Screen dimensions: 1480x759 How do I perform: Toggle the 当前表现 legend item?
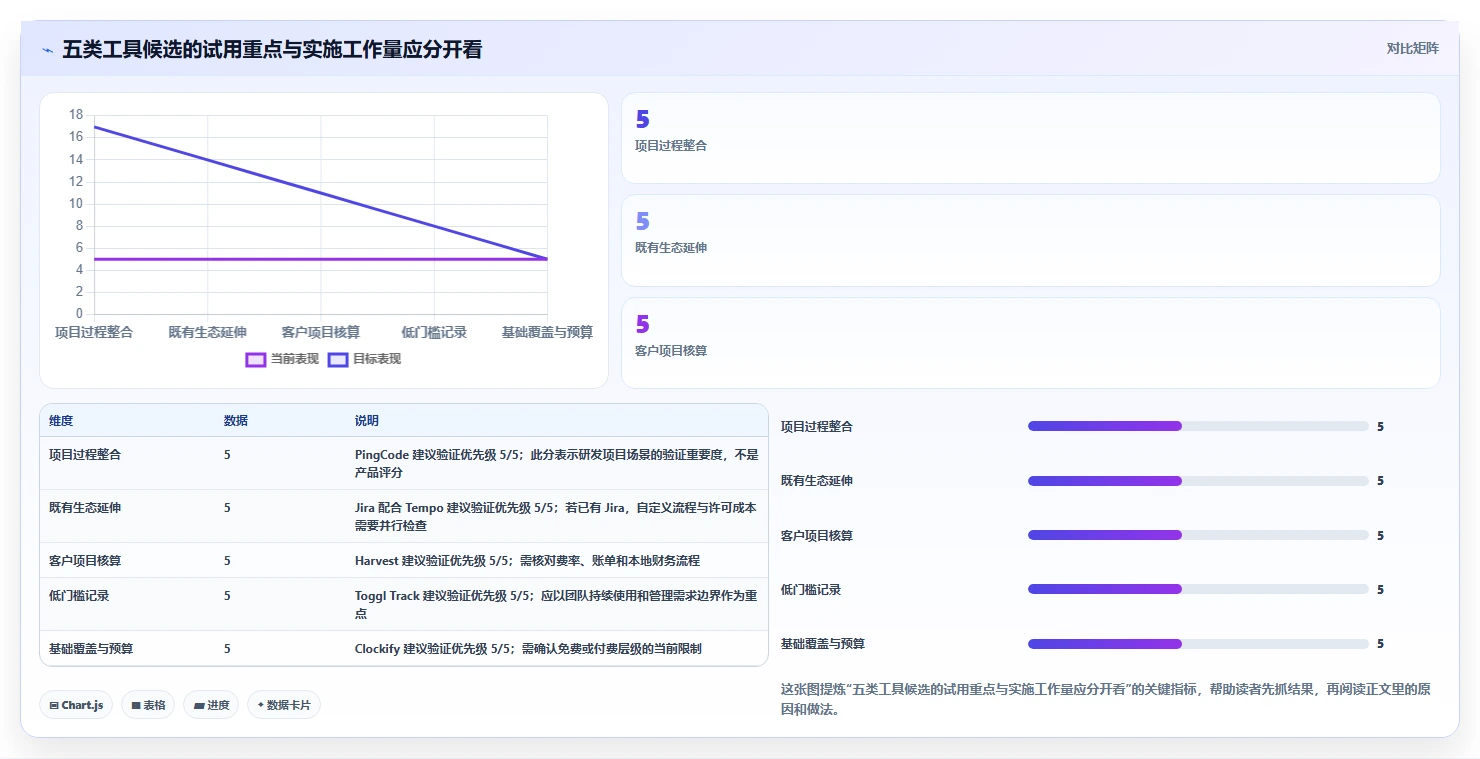coord(282,359)
